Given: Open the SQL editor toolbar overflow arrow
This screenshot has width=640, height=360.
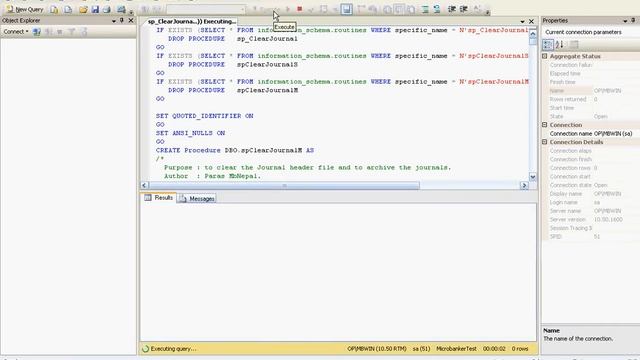Looking at the screenshot, I should click(x=487, y=11).
